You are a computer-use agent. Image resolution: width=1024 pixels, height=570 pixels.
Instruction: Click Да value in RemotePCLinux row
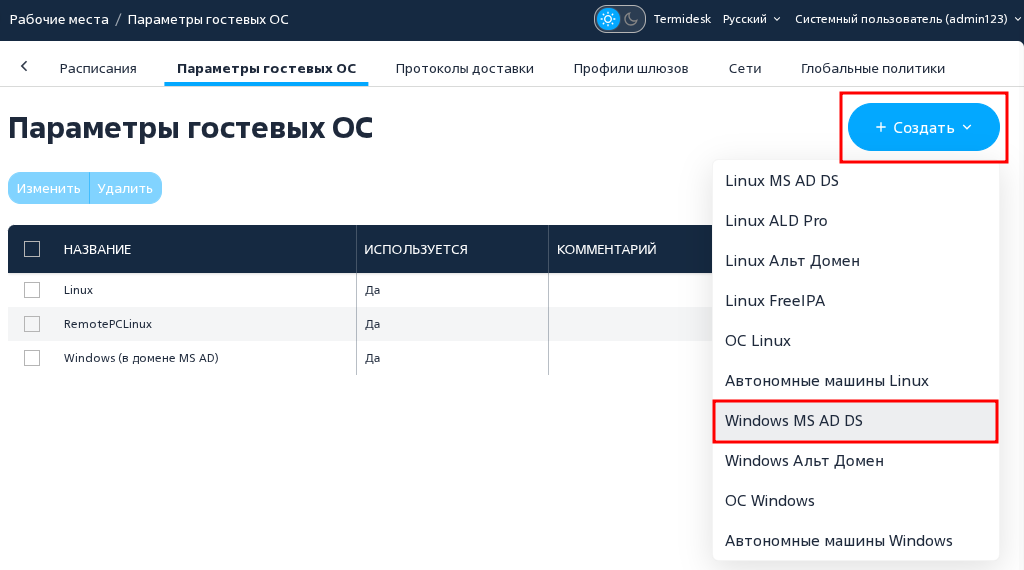click(x=372, y=324)
